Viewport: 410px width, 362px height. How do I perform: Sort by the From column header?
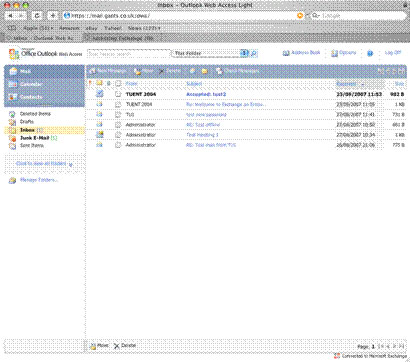pos(131,84)
